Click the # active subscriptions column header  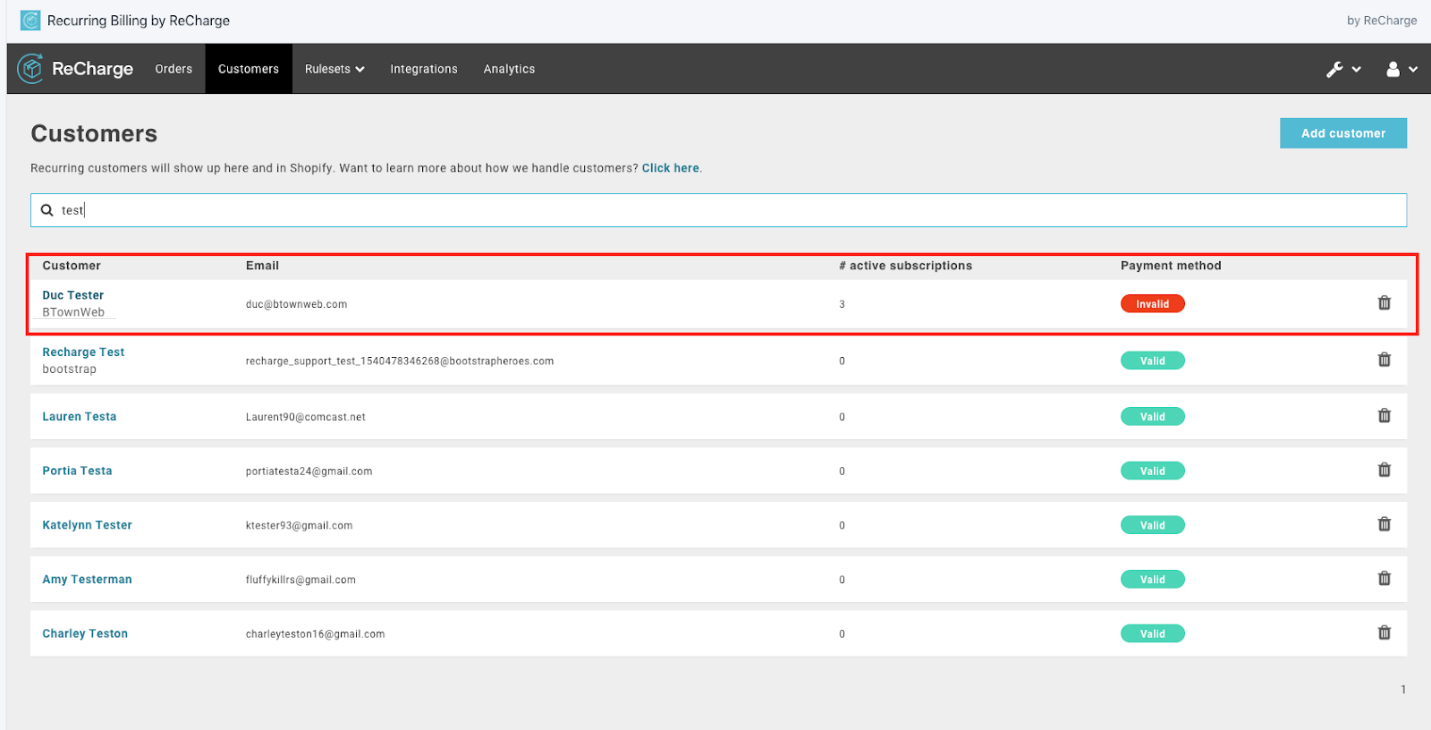[x=905, y=265]
